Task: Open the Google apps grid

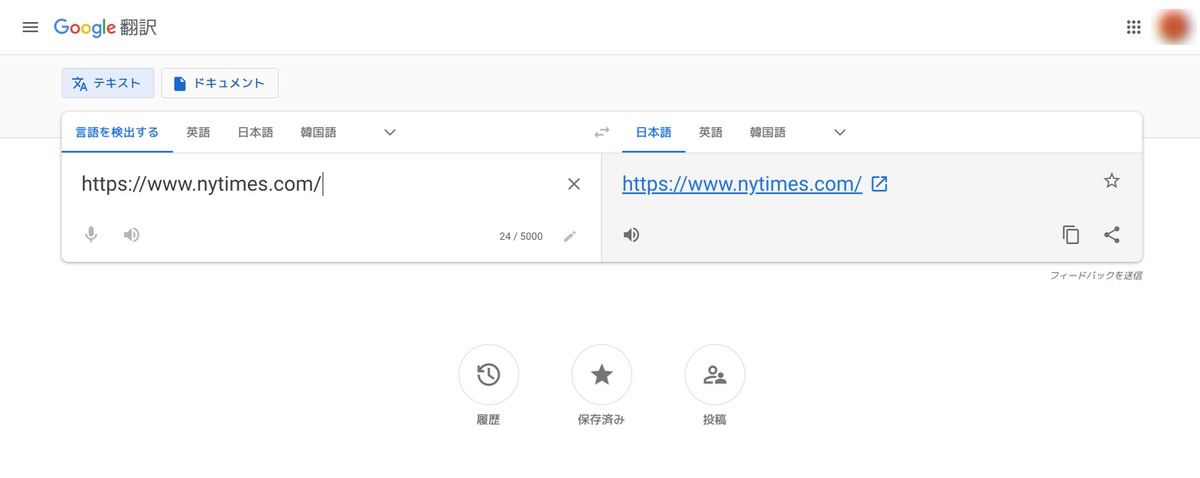Action: coord(1133,27)
